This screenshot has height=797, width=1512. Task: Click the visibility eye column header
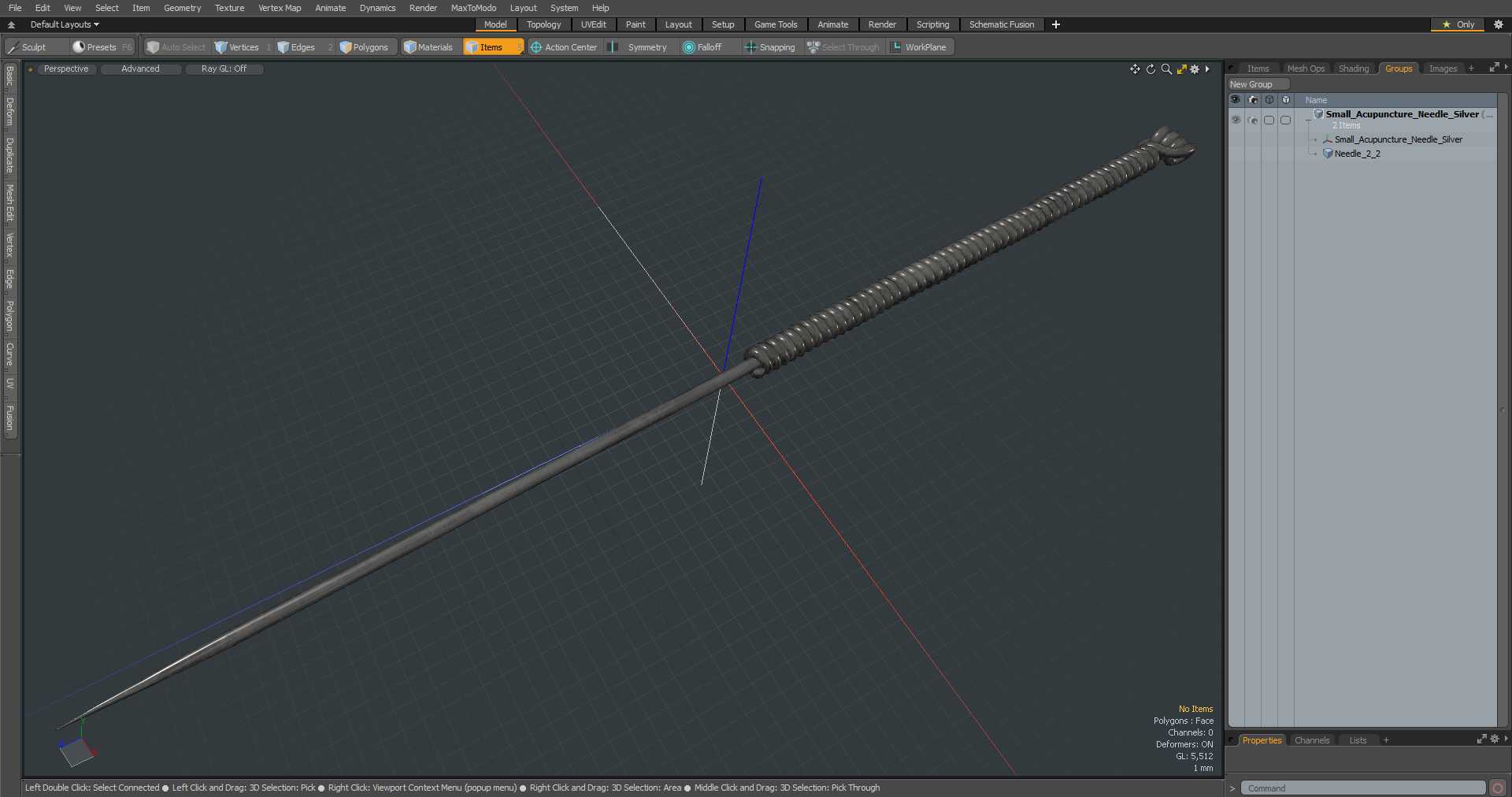(1235, 100)
